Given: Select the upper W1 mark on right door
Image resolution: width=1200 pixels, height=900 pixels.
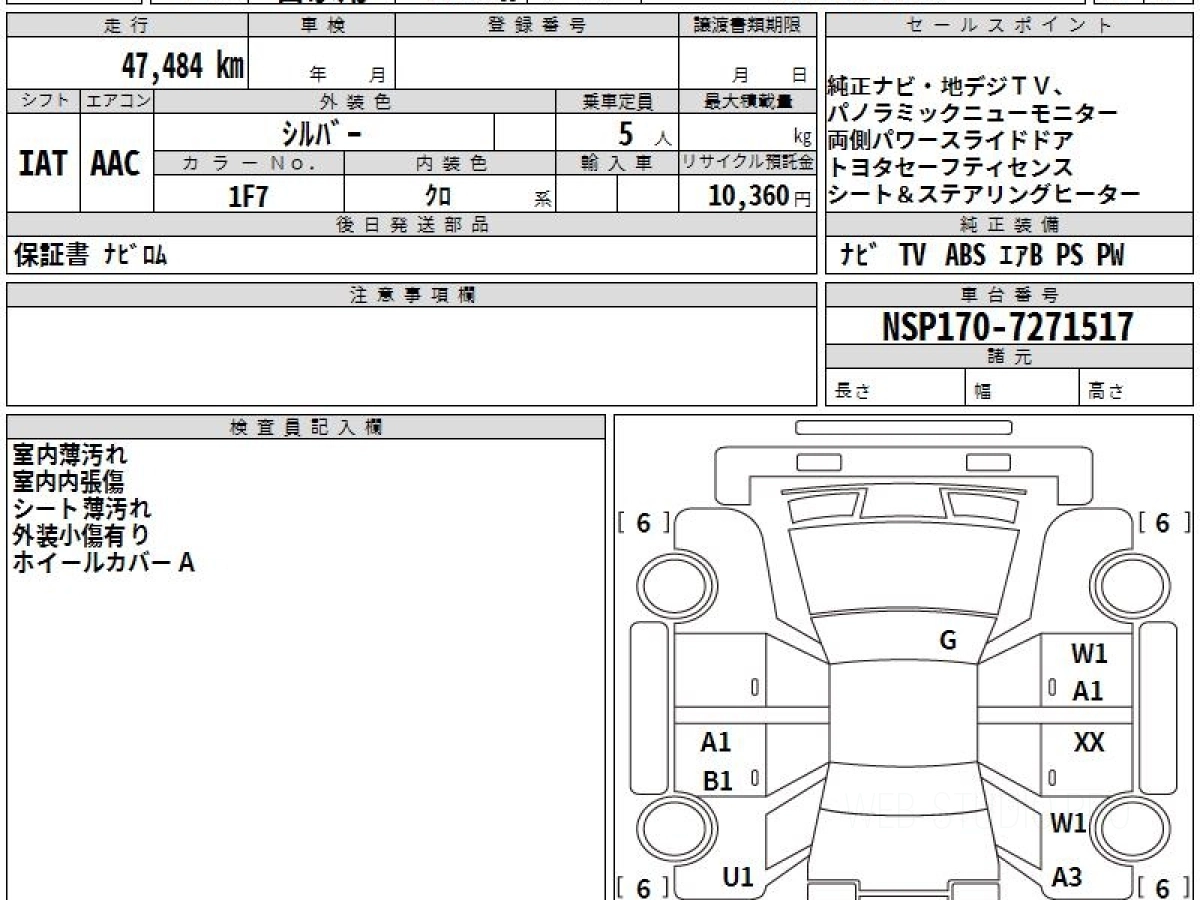Looking at the screenshot, I should pos(1089,655).
